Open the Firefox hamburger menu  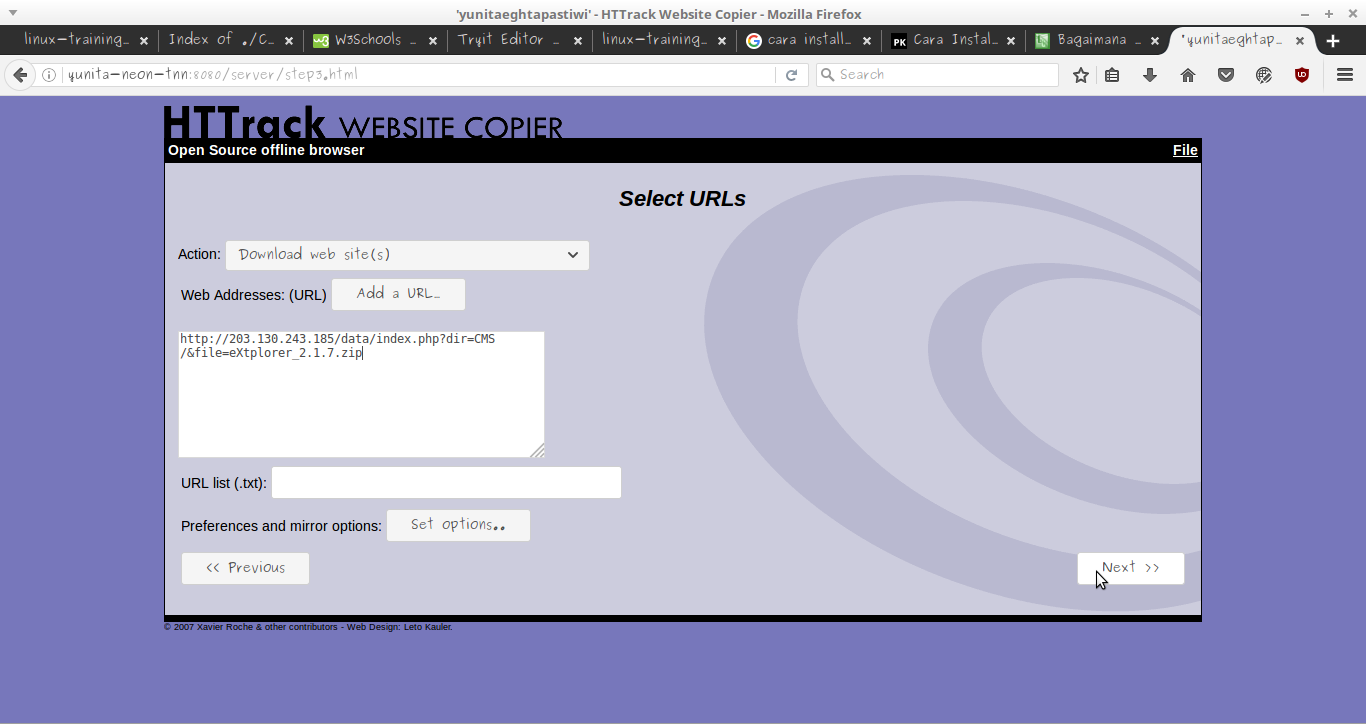click(x=1344, y=75)
